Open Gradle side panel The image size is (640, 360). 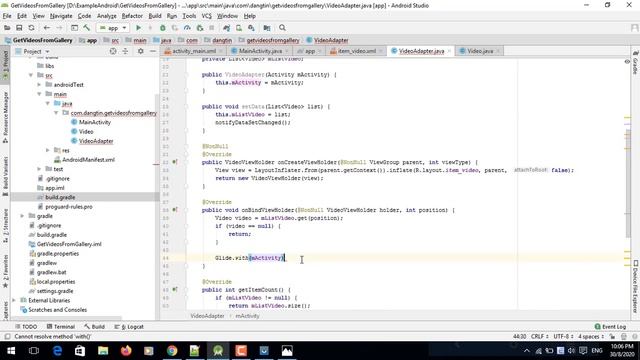636,63
